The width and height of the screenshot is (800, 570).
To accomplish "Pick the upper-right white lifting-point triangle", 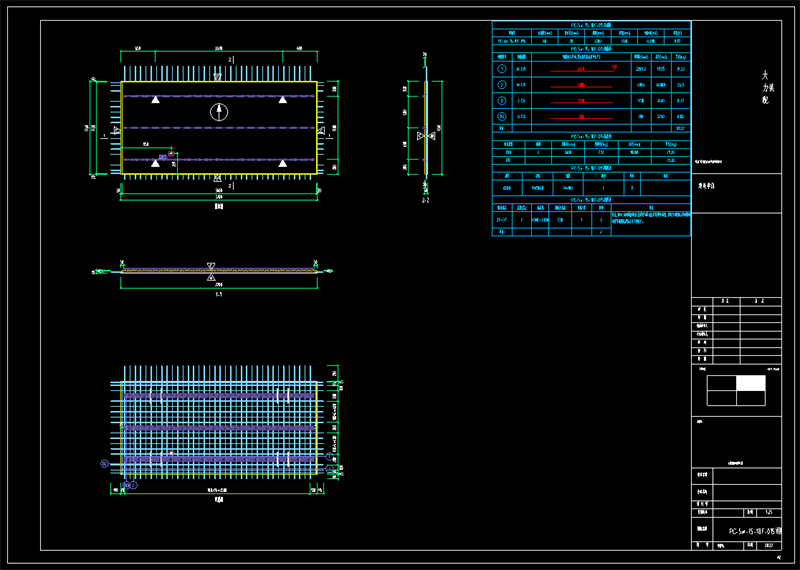I will coord(282,100).
